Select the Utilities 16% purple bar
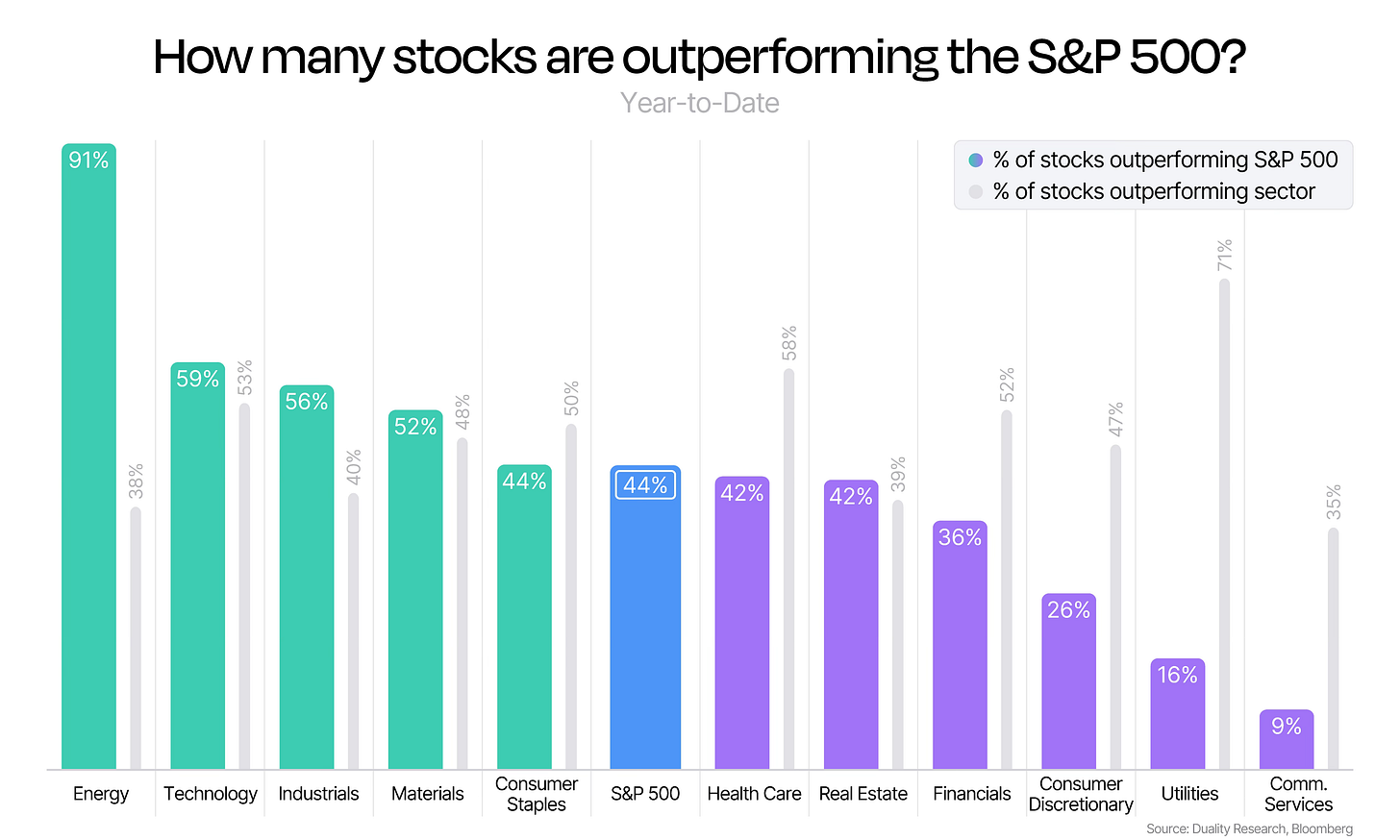Image resolution: width=1400 pixels, height=840 pixels. point(1177,714)
